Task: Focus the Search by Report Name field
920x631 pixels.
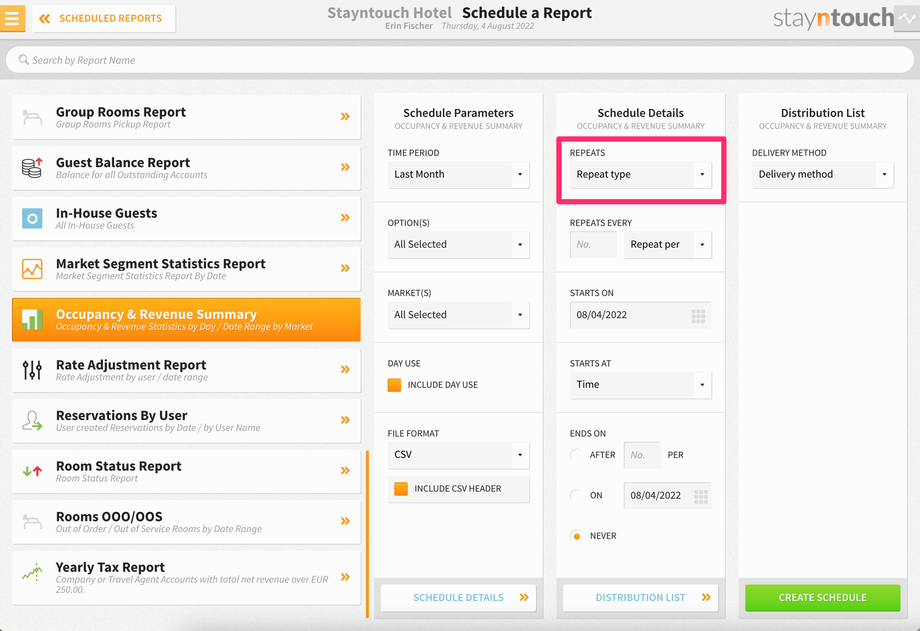Action: [459, 60]
